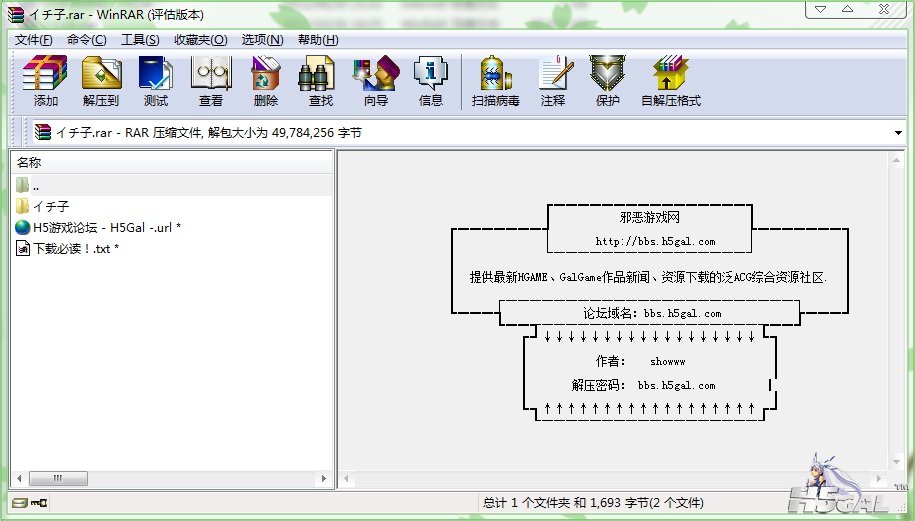Open the 选项(N) menu
915x521 pixels.
pyautogui.click(x=262, y=40)
